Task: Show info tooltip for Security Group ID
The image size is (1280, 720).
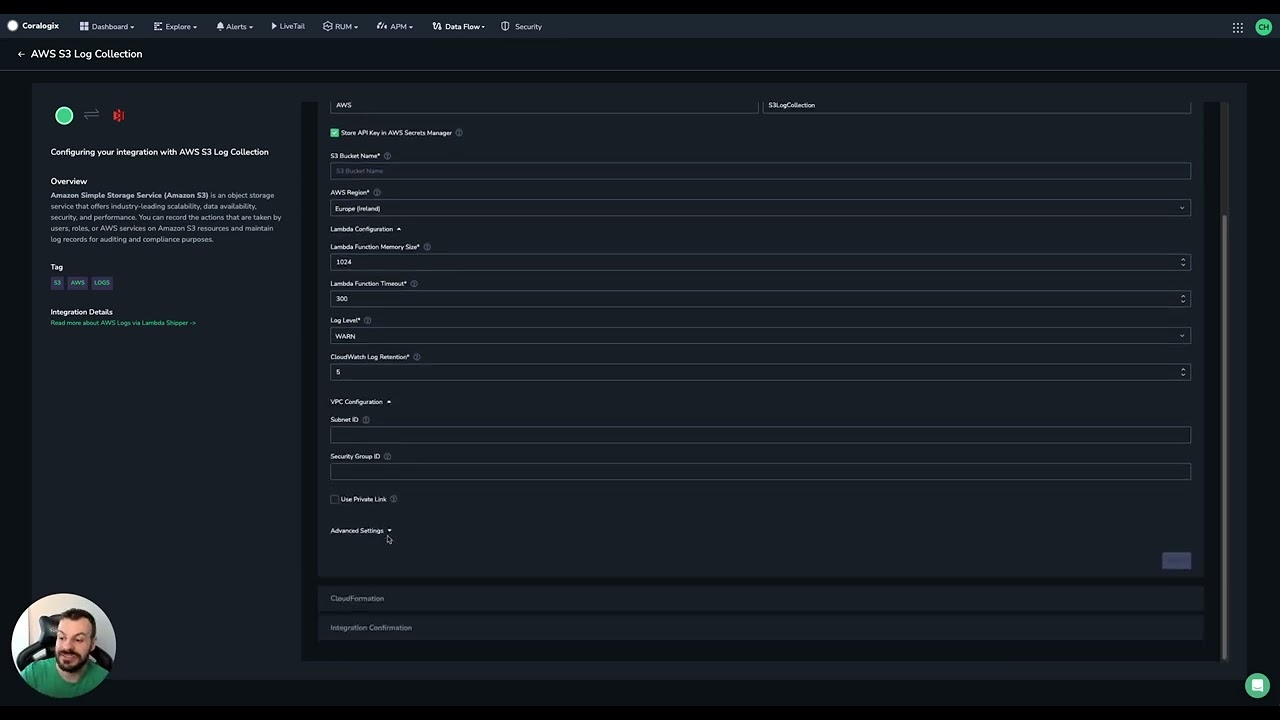Action: click(x=387, y=457)
